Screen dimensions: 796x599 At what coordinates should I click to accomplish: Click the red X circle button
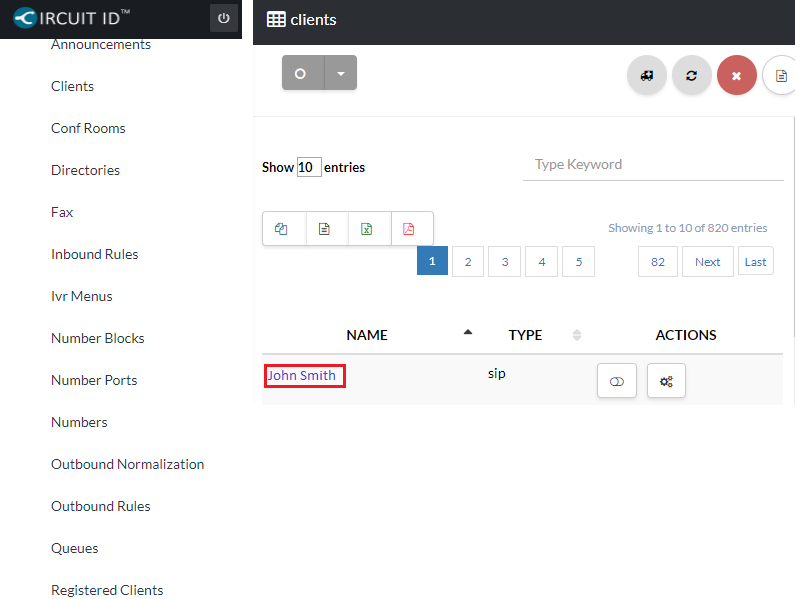point(736,76)
